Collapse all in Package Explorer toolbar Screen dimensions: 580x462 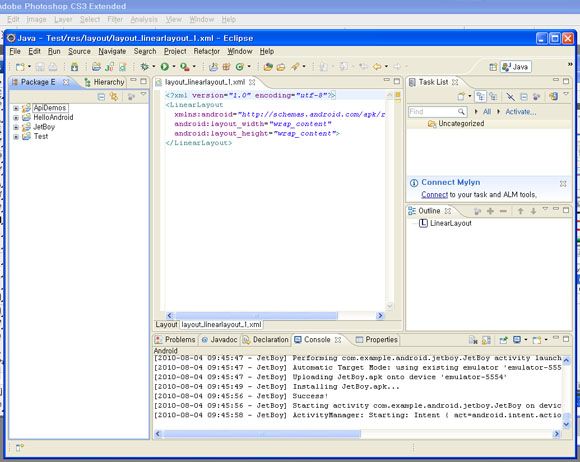pos(101,97)
